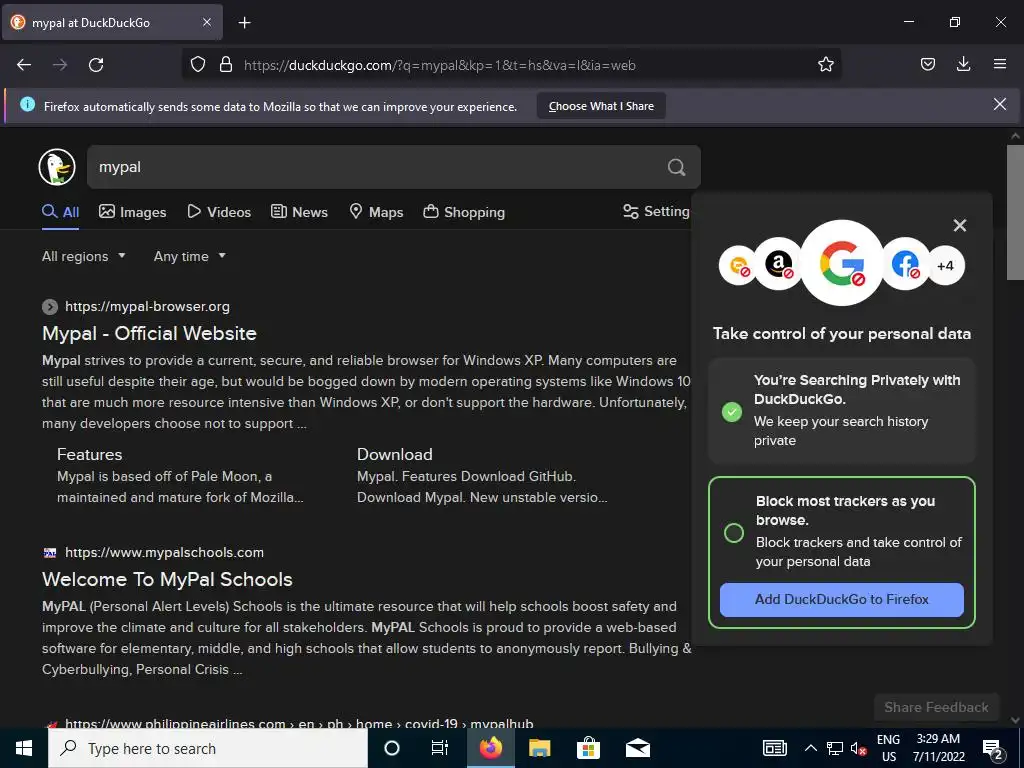Screen dimensions: 1024x768
Task: Click the blocked Google tracker icon
Action: (x=842, y=263)
